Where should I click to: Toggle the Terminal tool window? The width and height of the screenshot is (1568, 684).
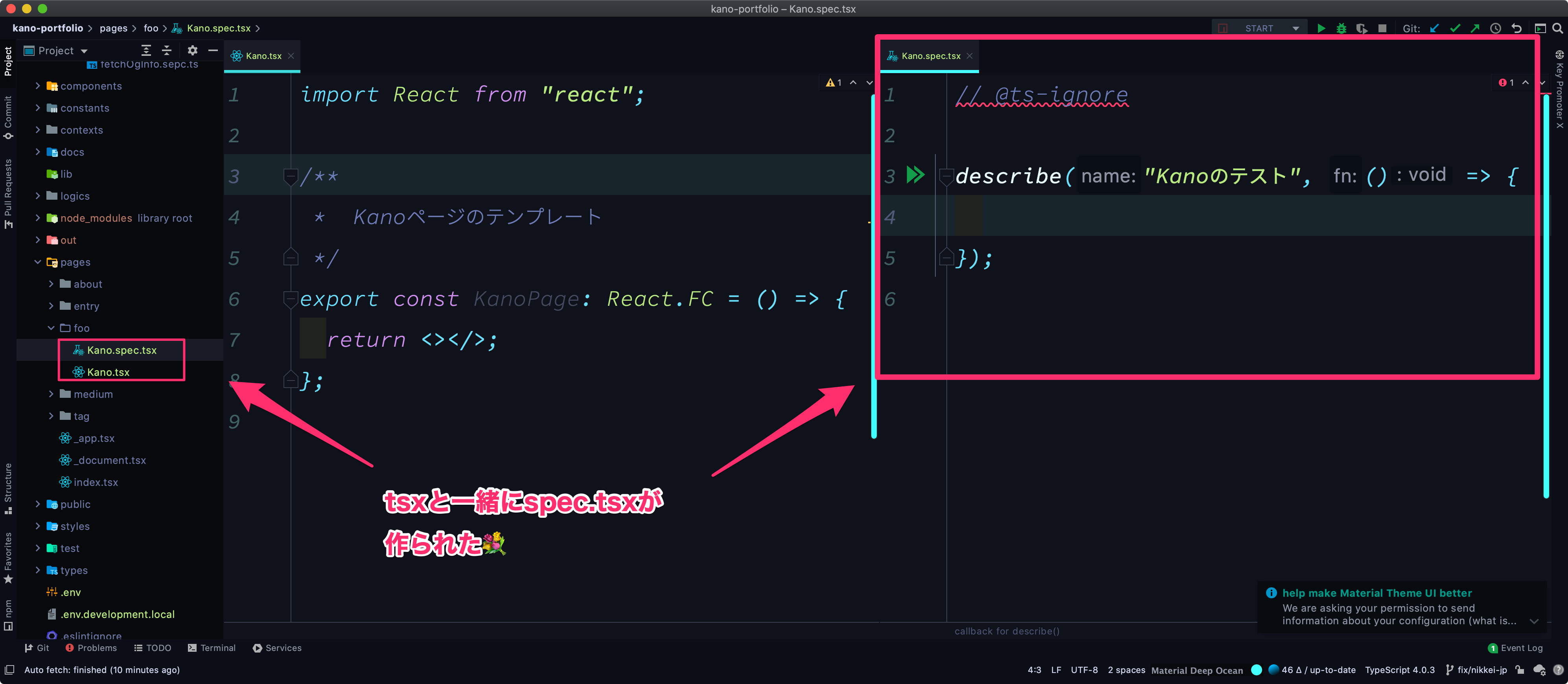211,647
